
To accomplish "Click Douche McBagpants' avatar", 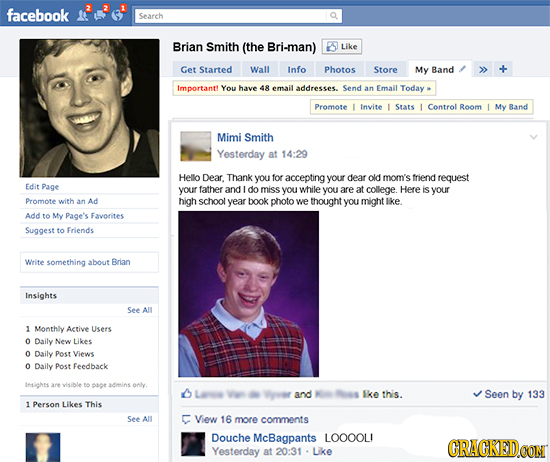I will pos(193,444).
